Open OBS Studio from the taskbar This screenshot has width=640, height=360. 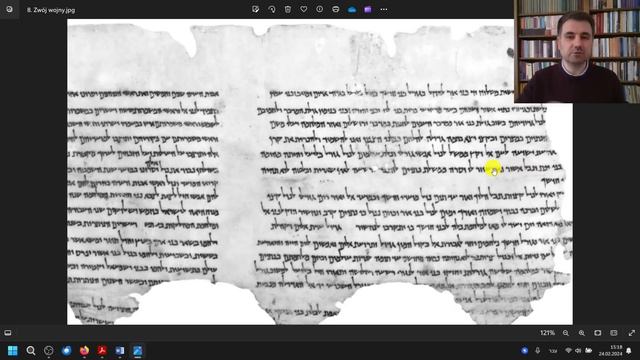coord(49,351)
